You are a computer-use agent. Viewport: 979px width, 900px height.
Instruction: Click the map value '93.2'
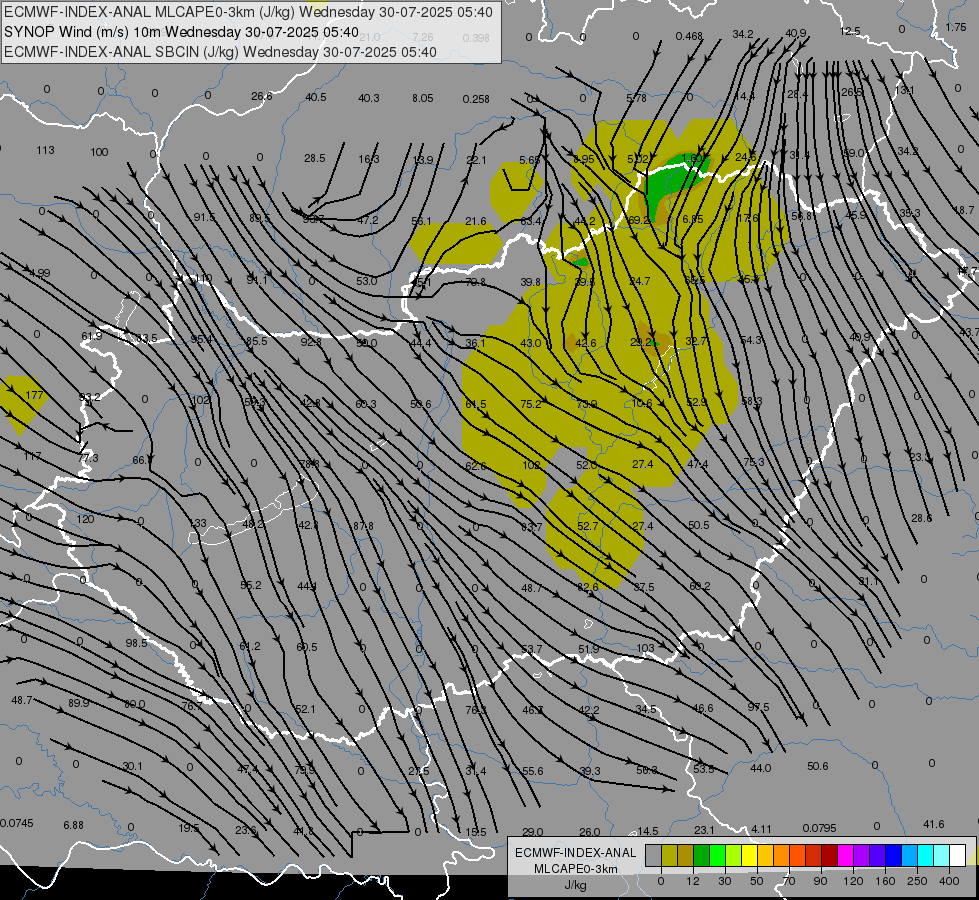89,397
